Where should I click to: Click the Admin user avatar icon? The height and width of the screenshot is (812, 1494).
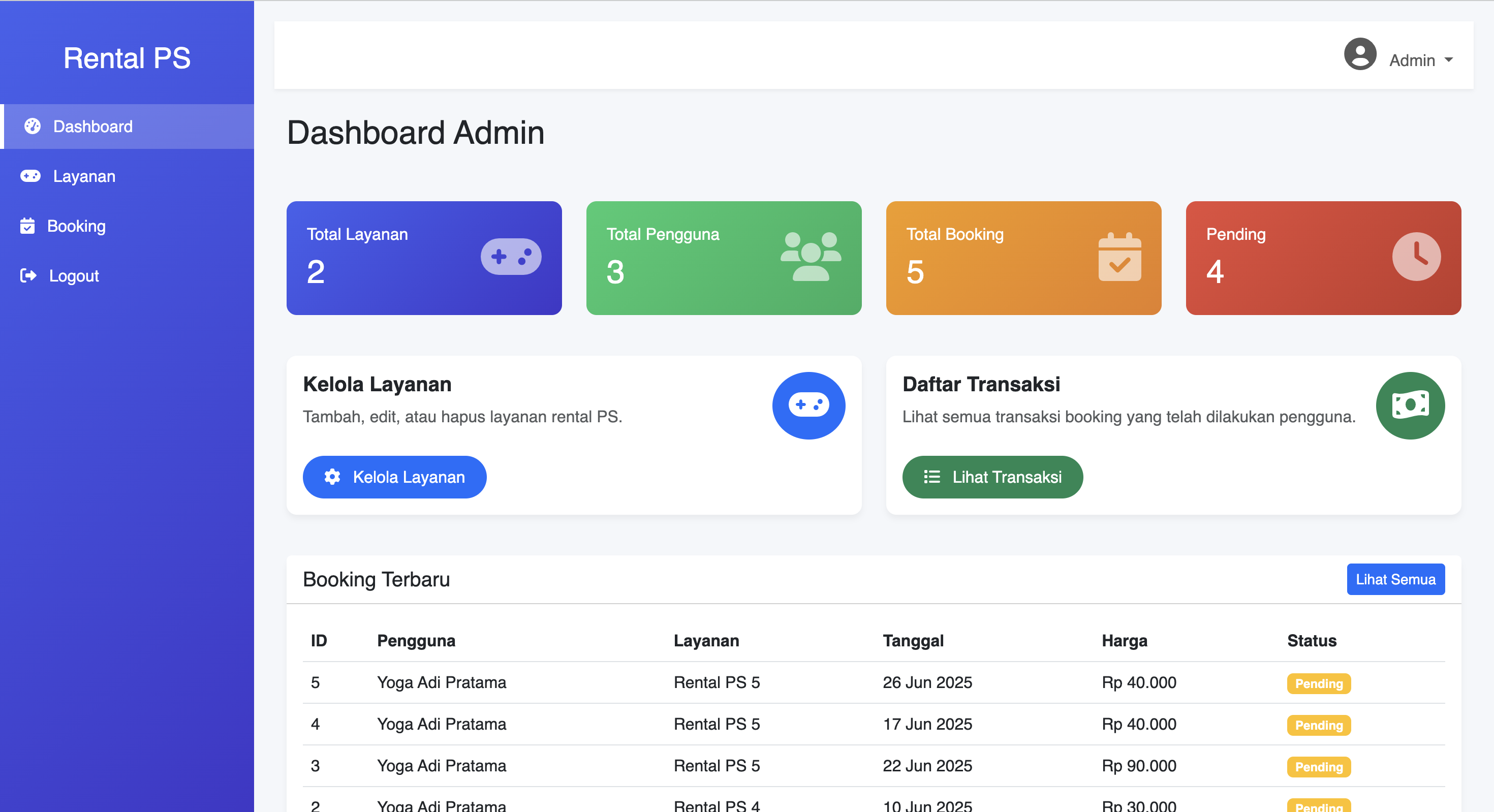(x=1360, y=54)
